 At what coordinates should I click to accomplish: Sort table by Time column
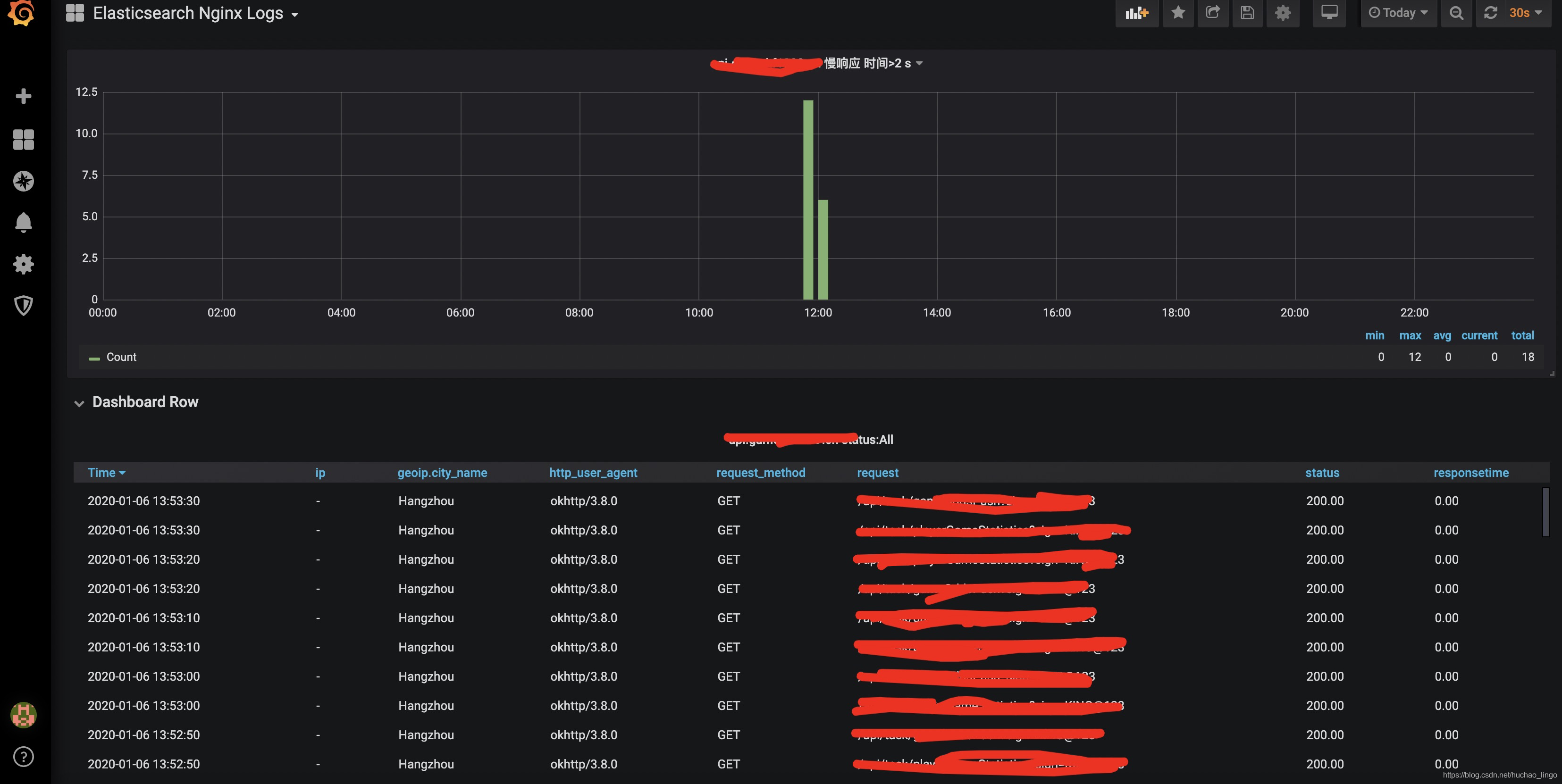pos(106,472)
